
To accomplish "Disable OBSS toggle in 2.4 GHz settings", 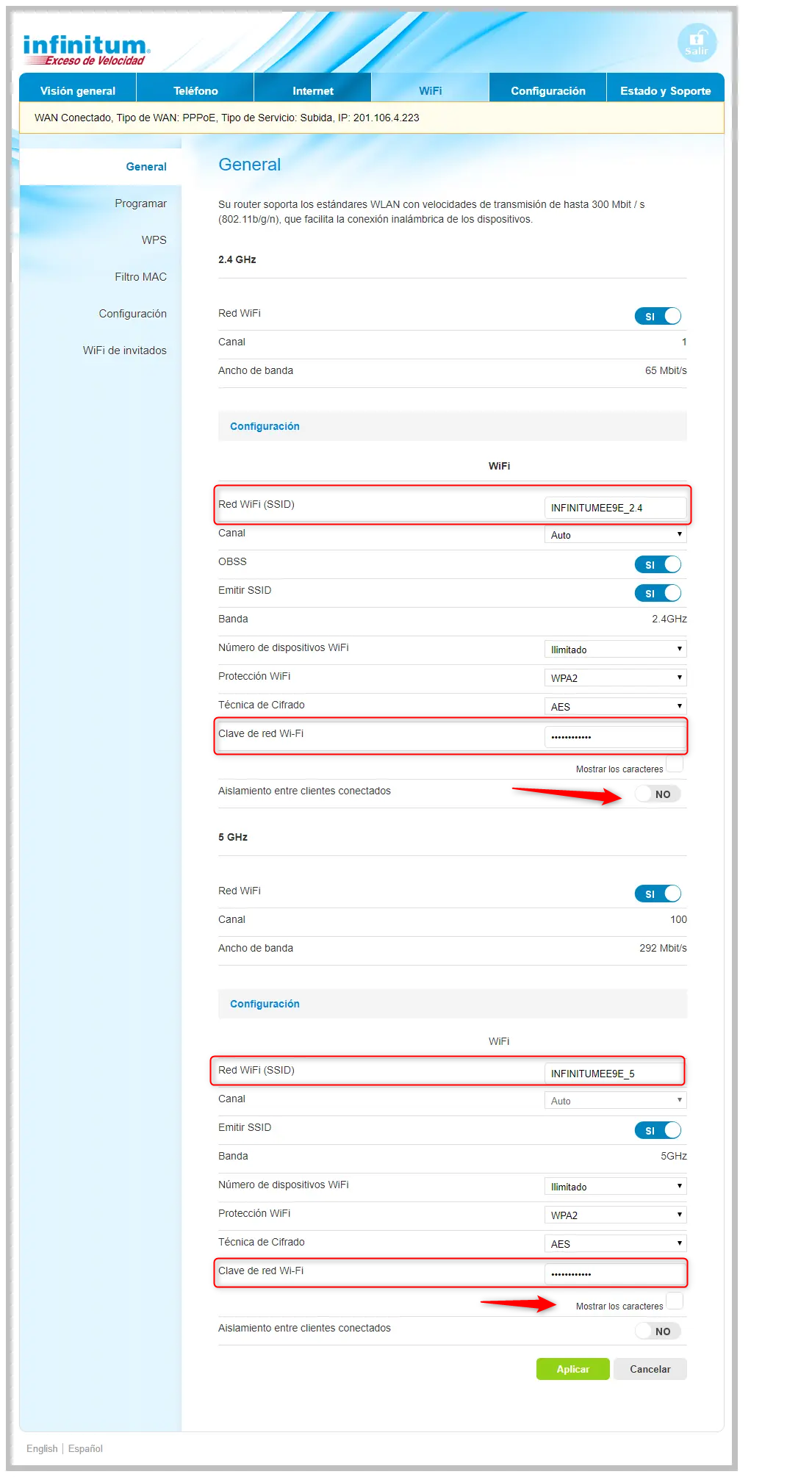I will click(x=658, y=564).
